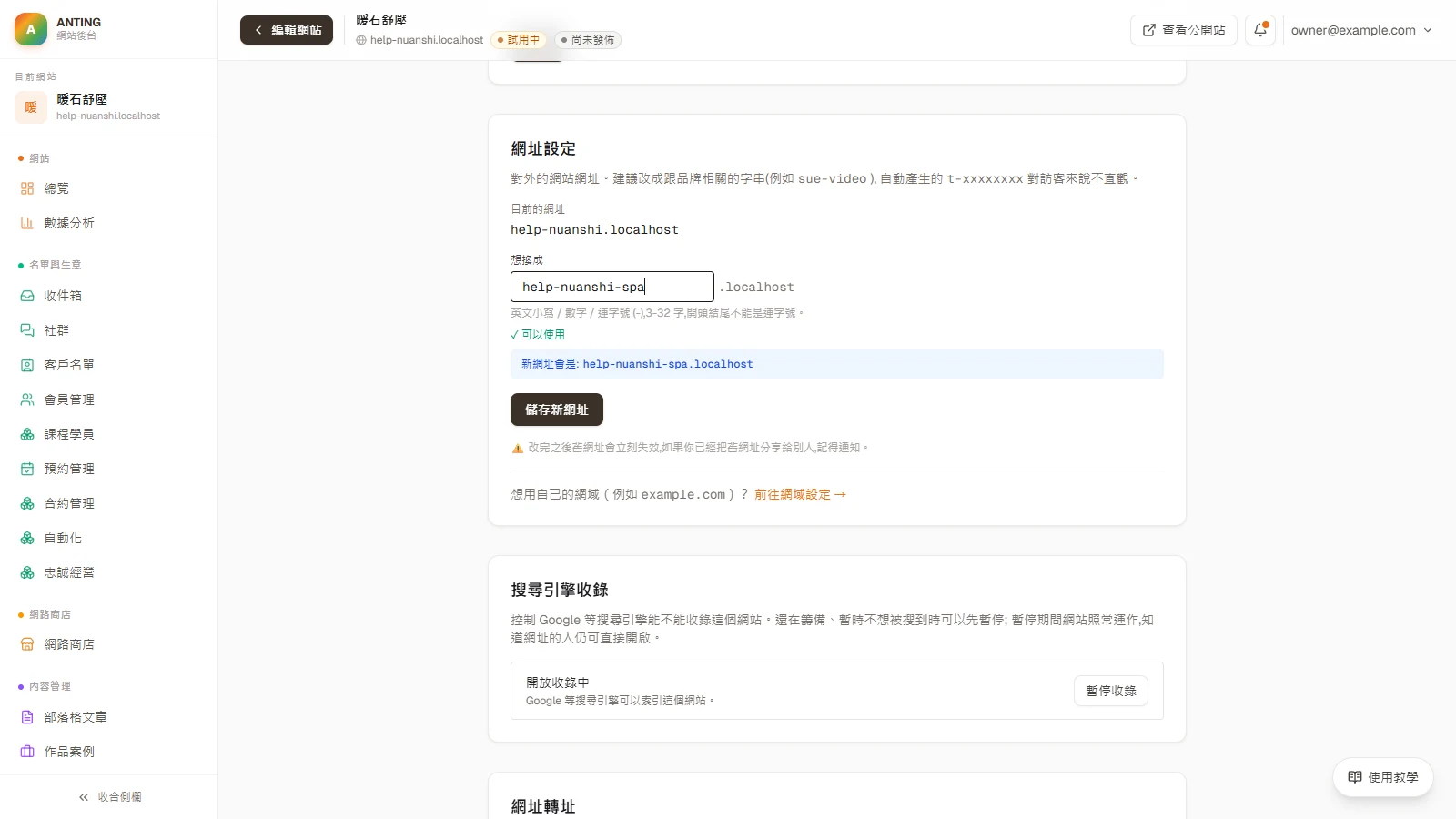Open the 總覽 overview icon in sidebar
1456x819 pixels.
(27, 188)
